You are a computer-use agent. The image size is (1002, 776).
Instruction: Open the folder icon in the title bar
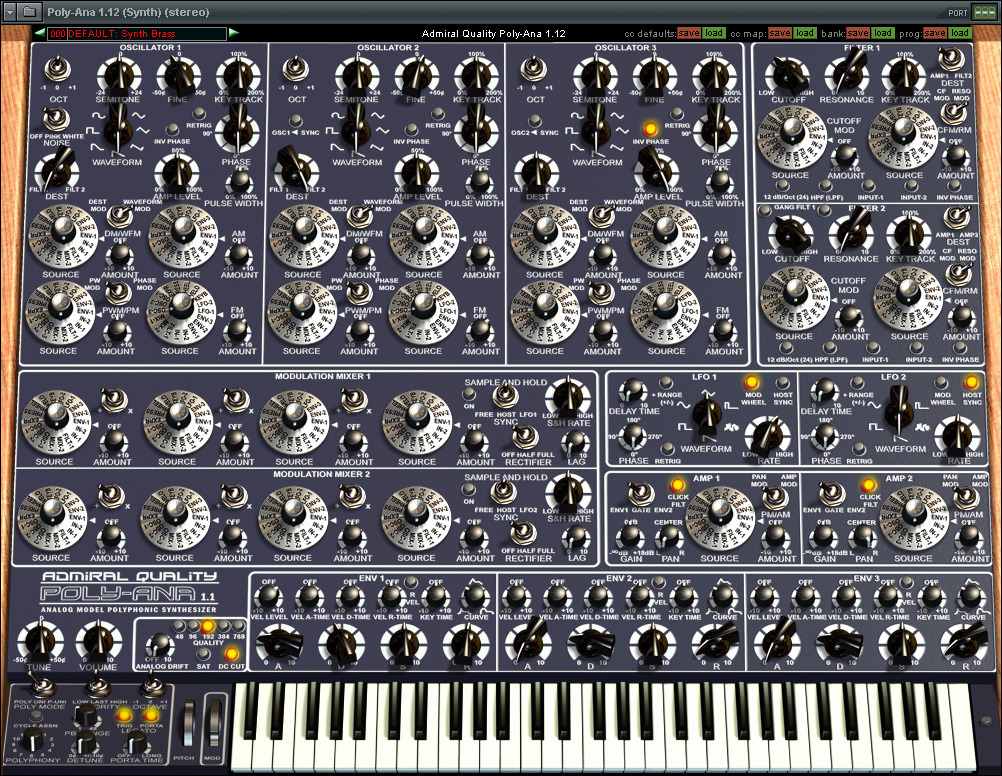tap(29, 12)
